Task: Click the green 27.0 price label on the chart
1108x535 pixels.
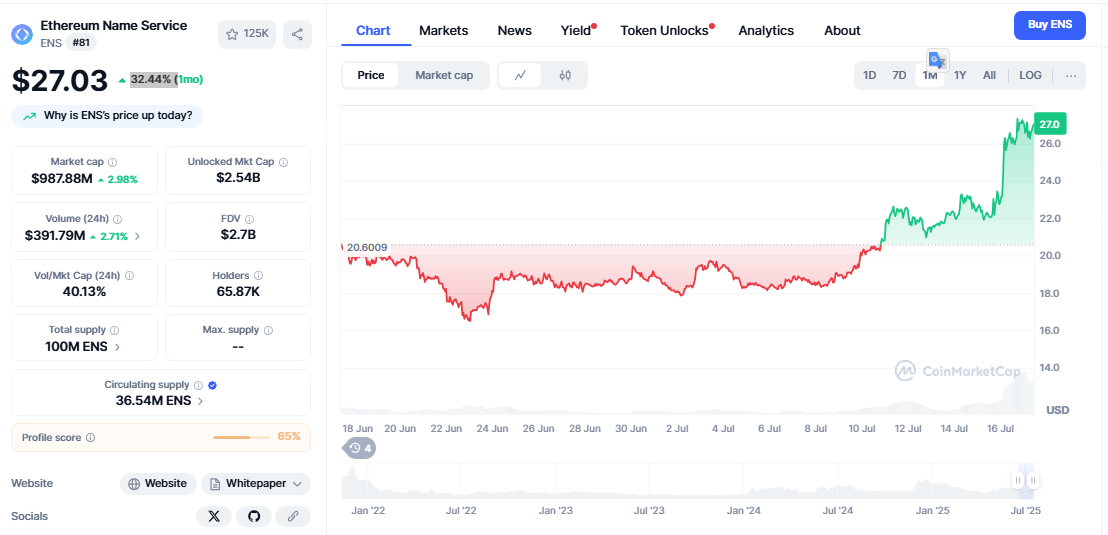Action: click(x=1049, y=124)
